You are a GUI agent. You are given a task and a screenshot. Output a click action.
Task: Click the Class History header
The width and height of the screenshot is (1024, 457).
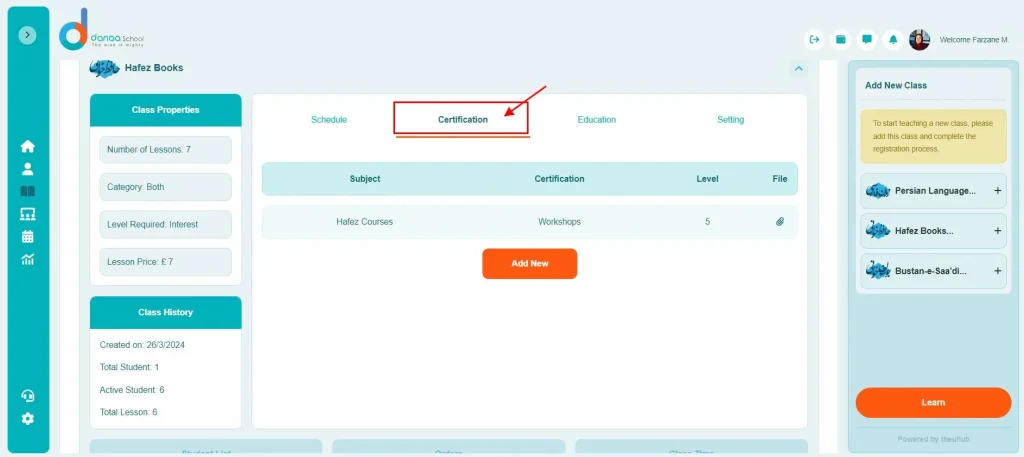pyautogui.click(x=165, y=312)
